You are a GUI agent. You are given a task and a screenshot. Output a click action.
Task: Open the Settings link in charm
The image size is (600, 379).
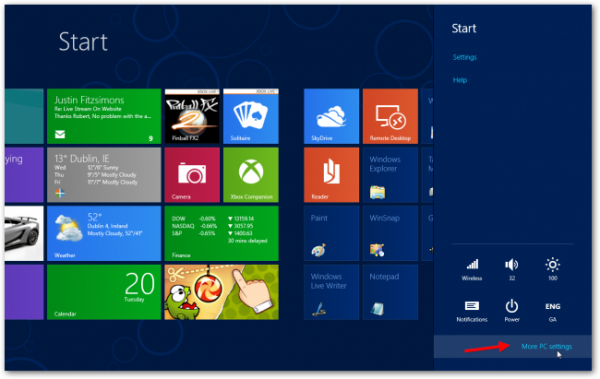point(465,57)
